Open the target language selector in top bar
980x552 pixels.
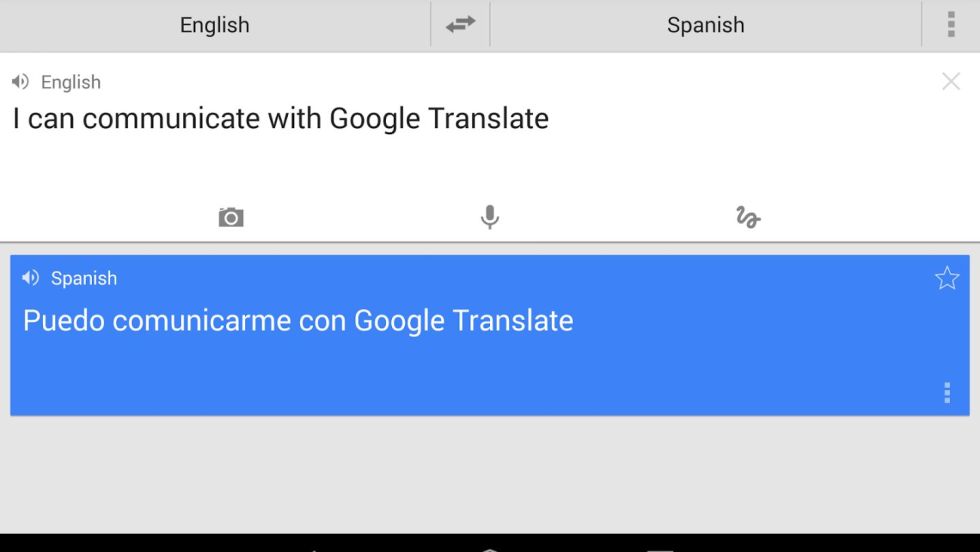(x=705, y=25)
